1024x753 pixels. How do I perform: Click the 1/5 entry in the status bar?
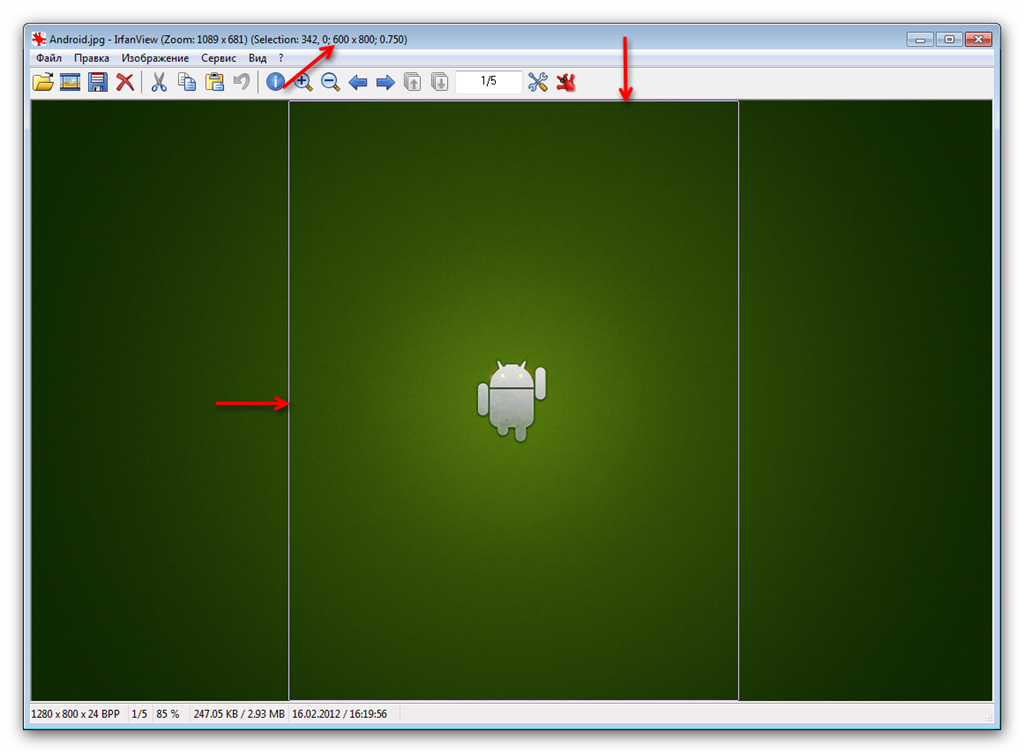pos(139,714)
